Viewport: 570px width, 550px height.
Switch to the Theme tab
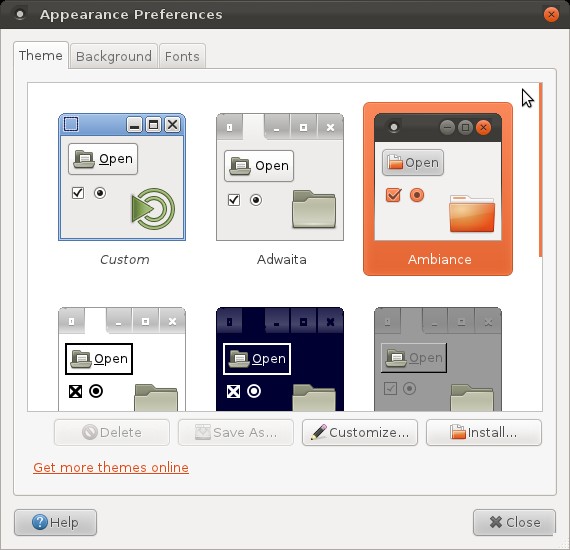click(41, 55)
